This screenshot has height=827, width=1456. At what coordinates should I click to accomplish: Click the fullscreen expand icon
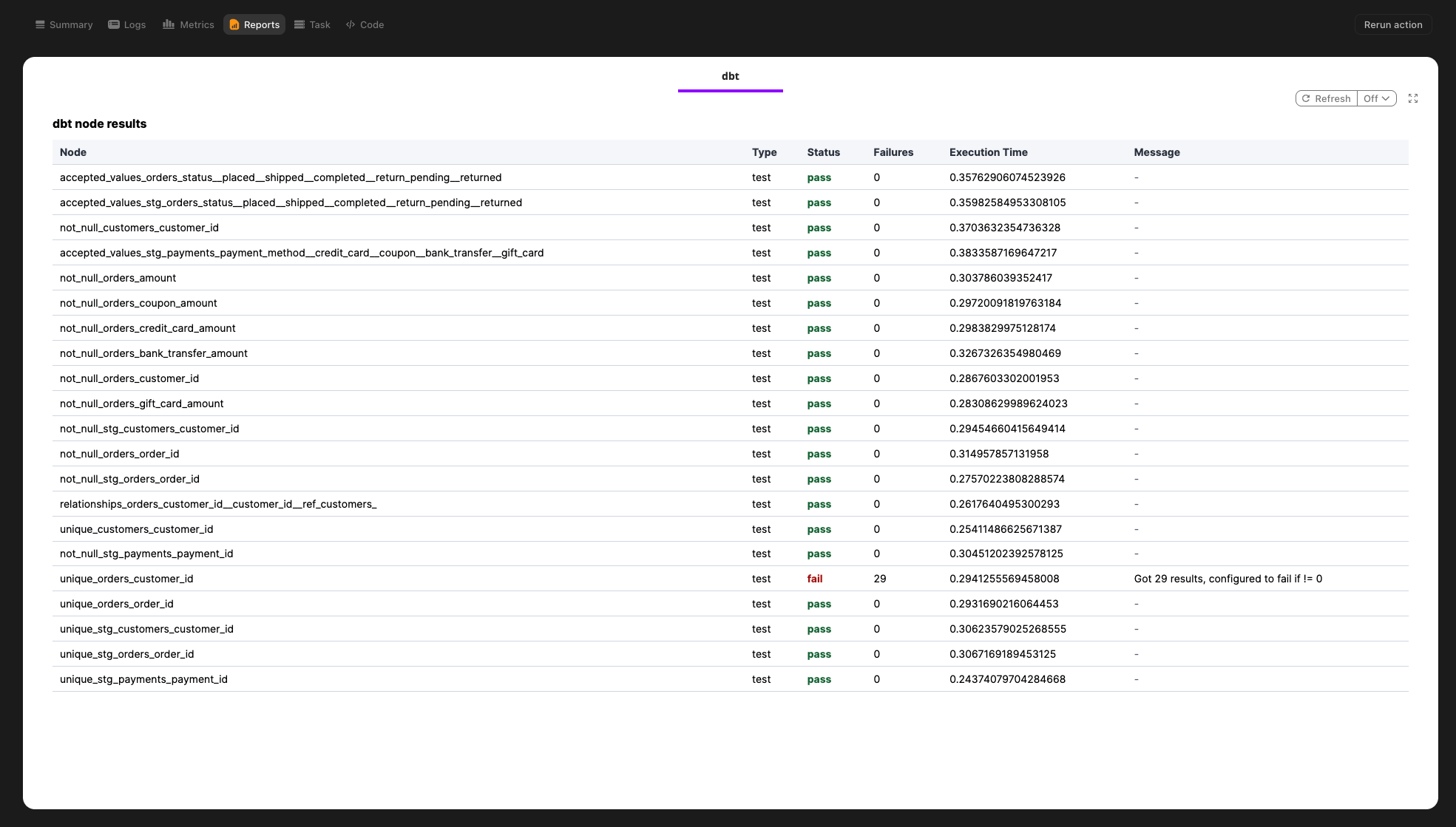click(1413, 98)
